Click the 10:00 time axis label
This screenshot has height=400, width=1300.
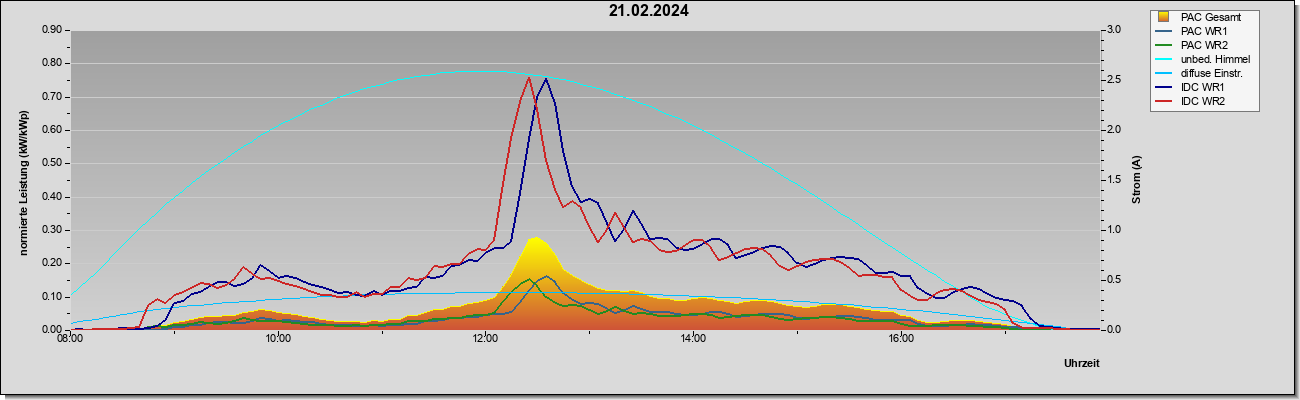(278, 339)
